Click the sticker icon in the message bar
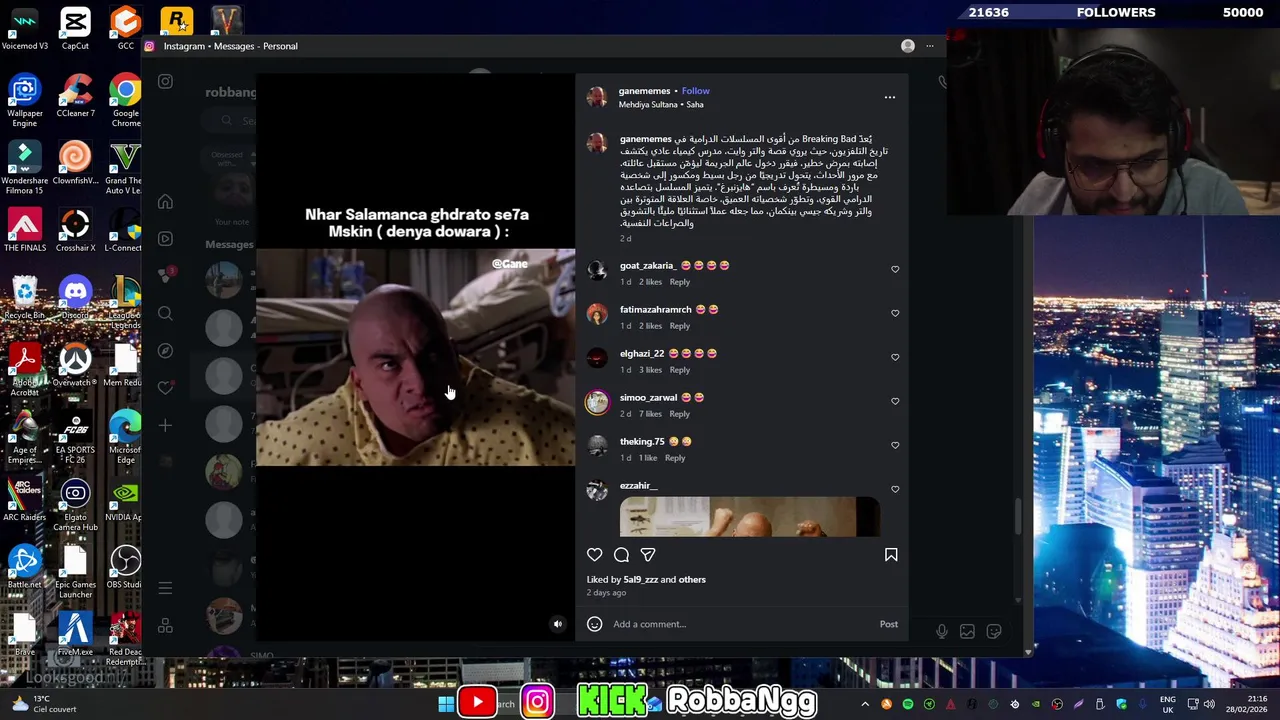Viewport: 1280px width, 720px height. [994, 631]
